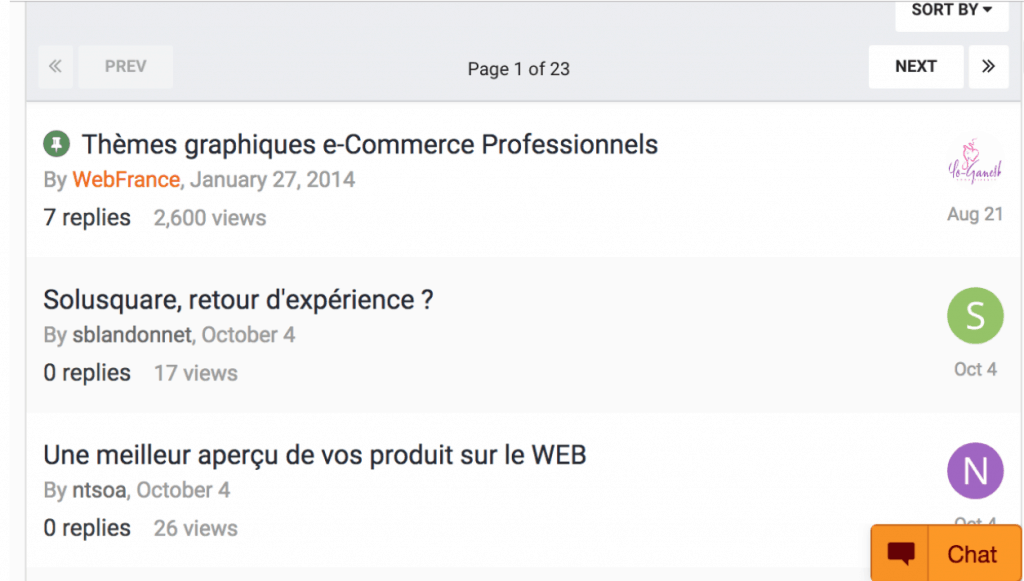Click the chat speech bubble icon
This screenshot has height=581, width=1024.
902,554
